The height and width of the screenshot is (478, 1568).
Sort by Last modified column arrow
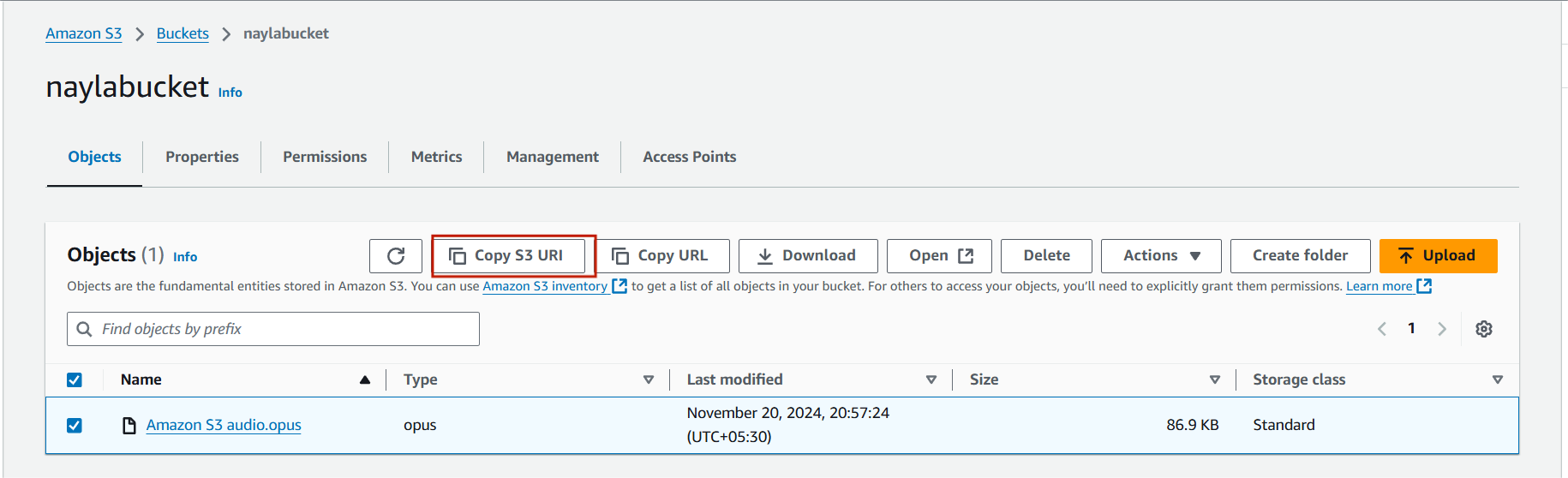click(x=931, y=379)
